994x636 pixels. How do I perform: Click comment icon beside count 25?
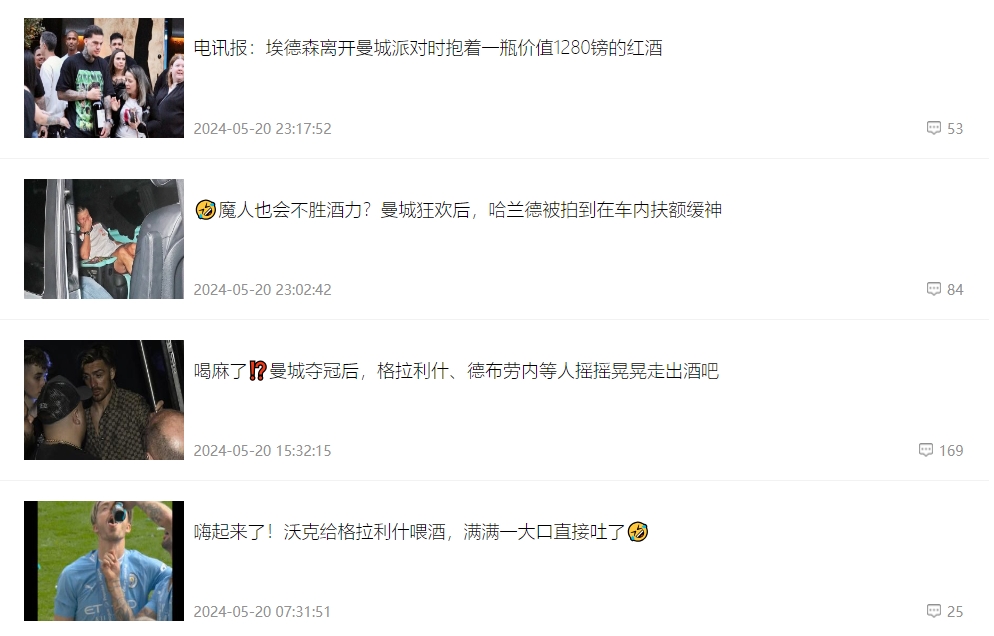click(x=933, y=611)
